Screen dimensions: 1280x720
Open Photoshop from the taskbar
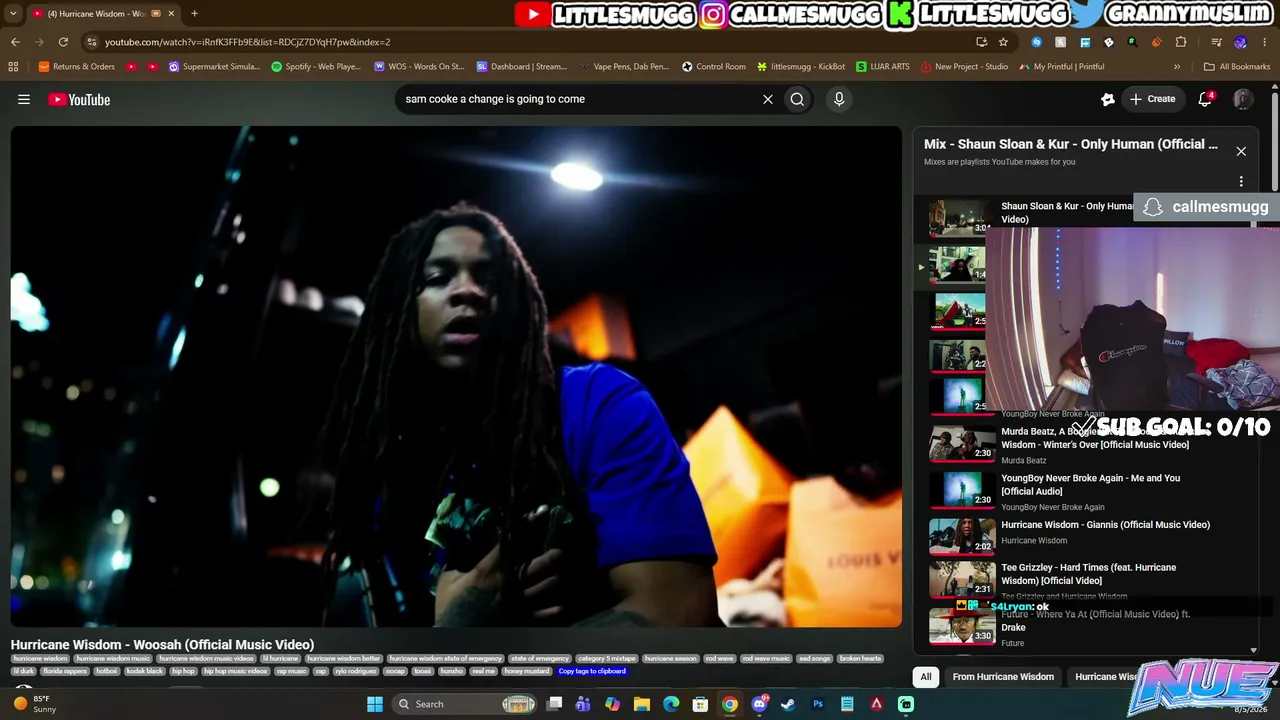click(818, 704)
